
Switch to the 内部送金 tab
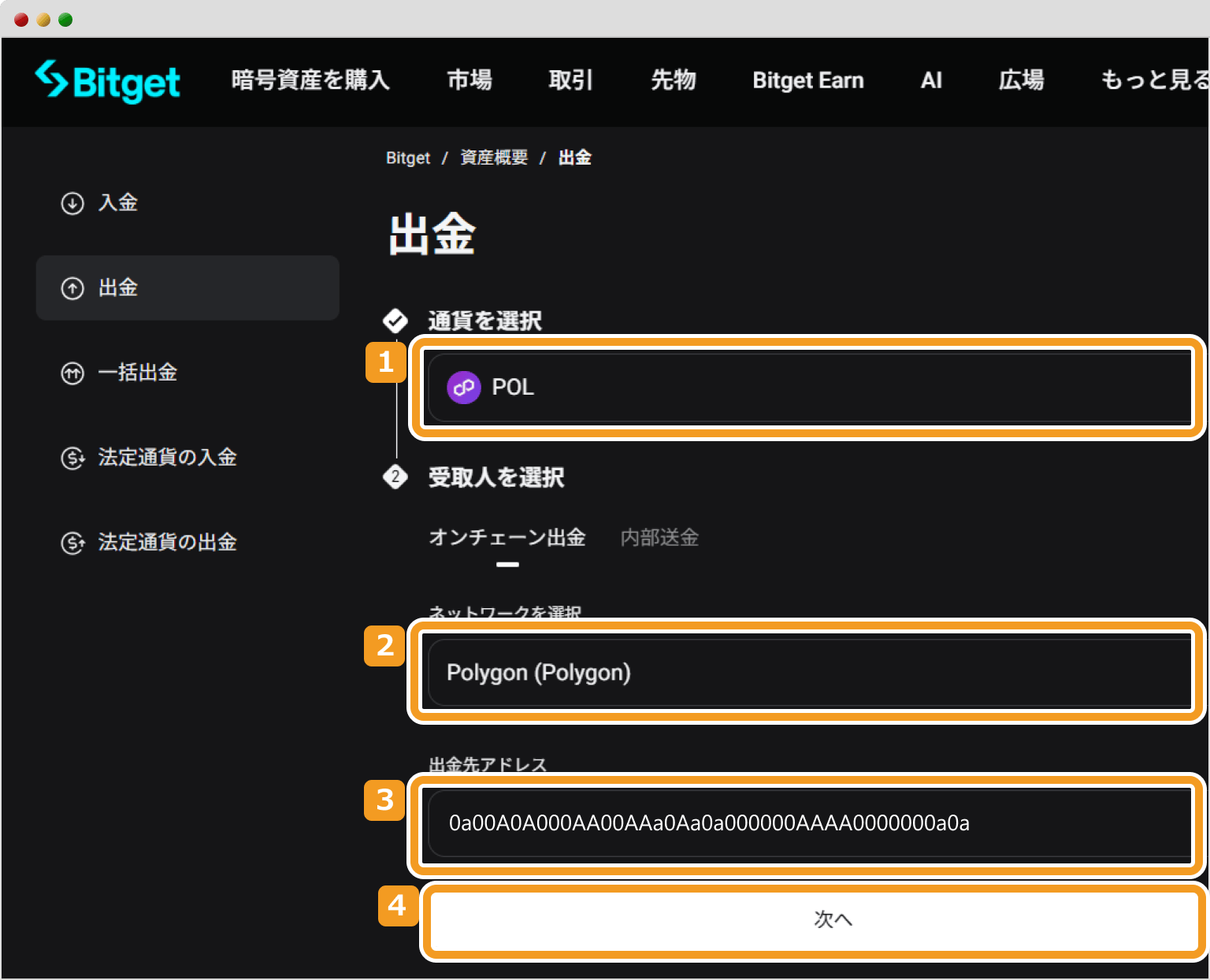[659, 538]
